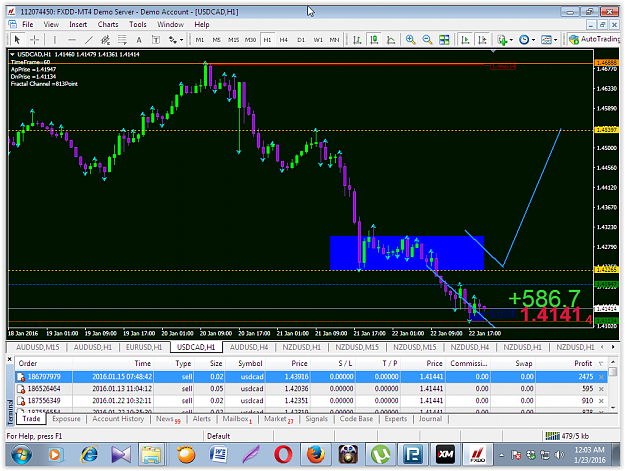The height and width of the screenshot is (471, 625).
Task: Zoom out on the chart
Action: click(x=427, y=39)
